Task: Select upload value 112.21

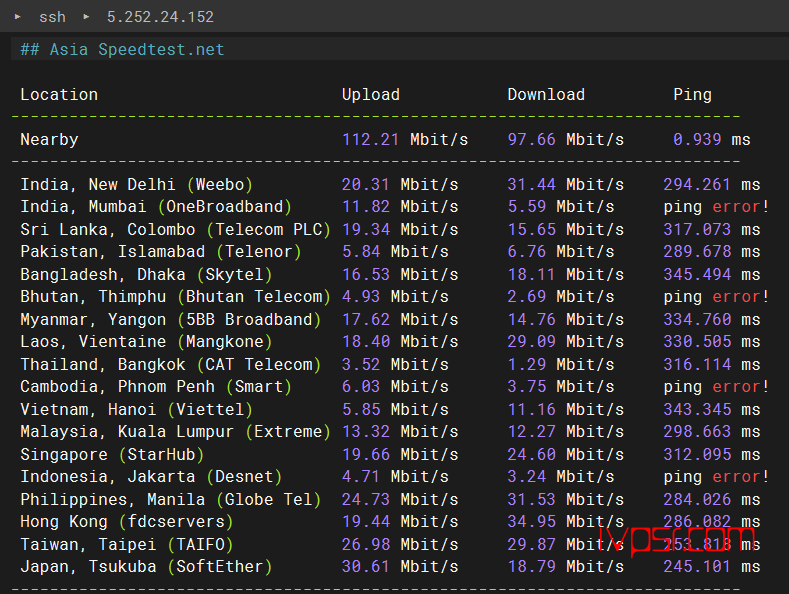Action: click(370, 139)
